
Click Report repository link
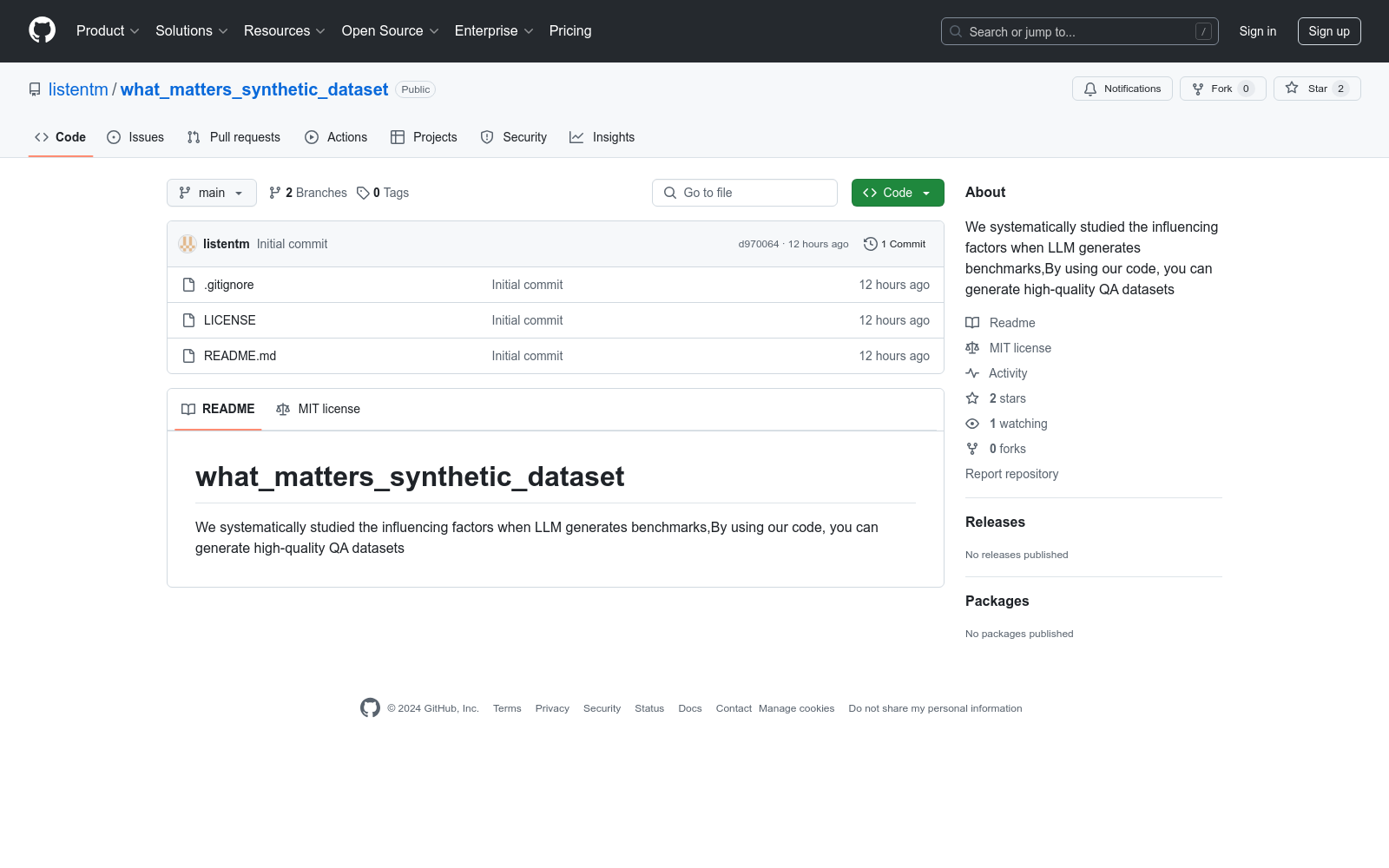(x=1012, y=474)
